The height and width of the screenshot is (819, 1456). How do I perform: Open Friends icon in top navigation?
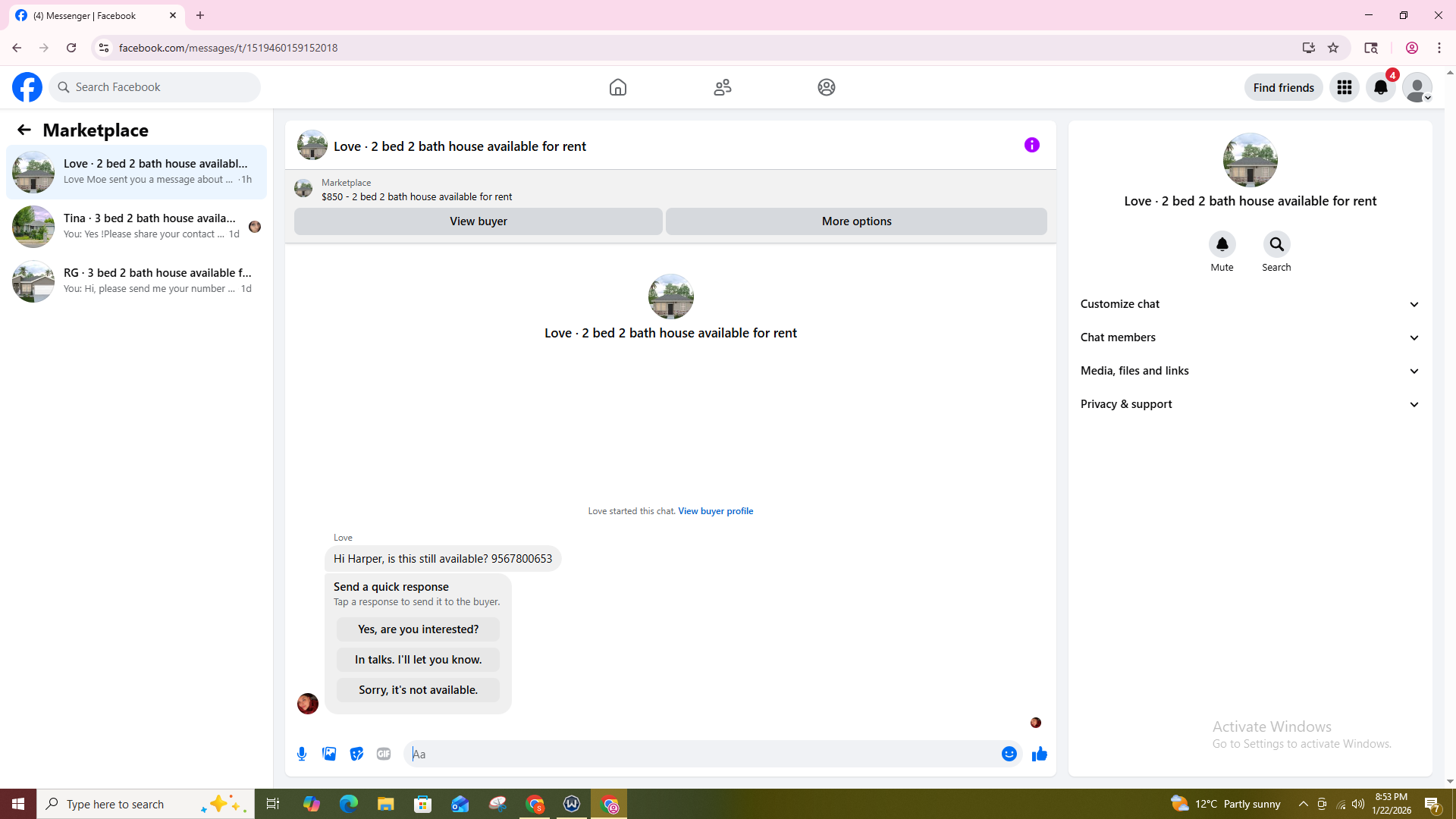point(723,87)
